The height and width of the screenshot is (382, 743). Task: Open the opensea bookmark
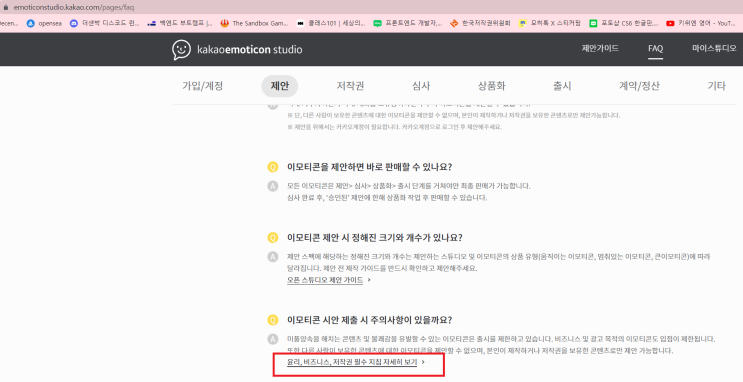(x=44, y=23)
